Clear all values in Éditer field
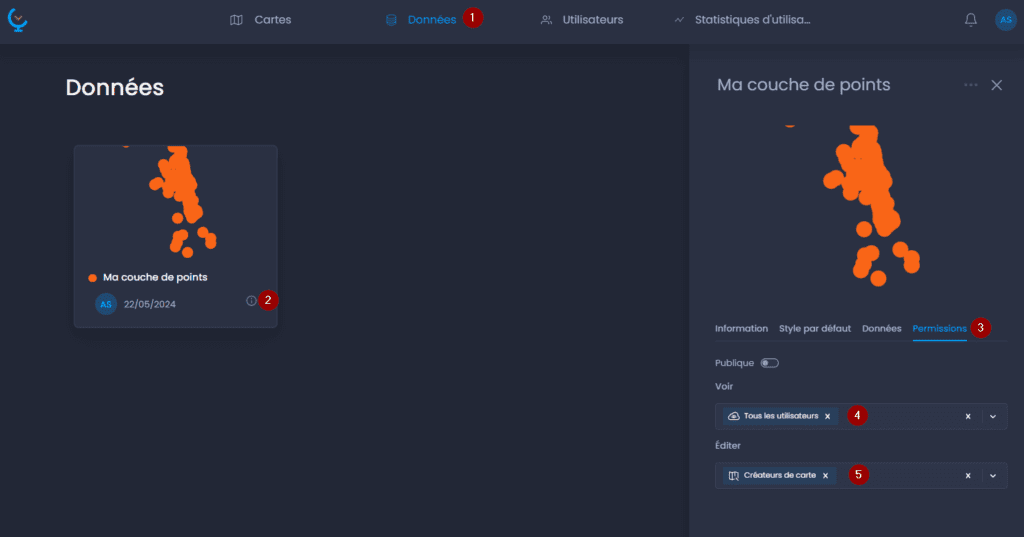This screenshot has width=1024, height=537. 968,476
